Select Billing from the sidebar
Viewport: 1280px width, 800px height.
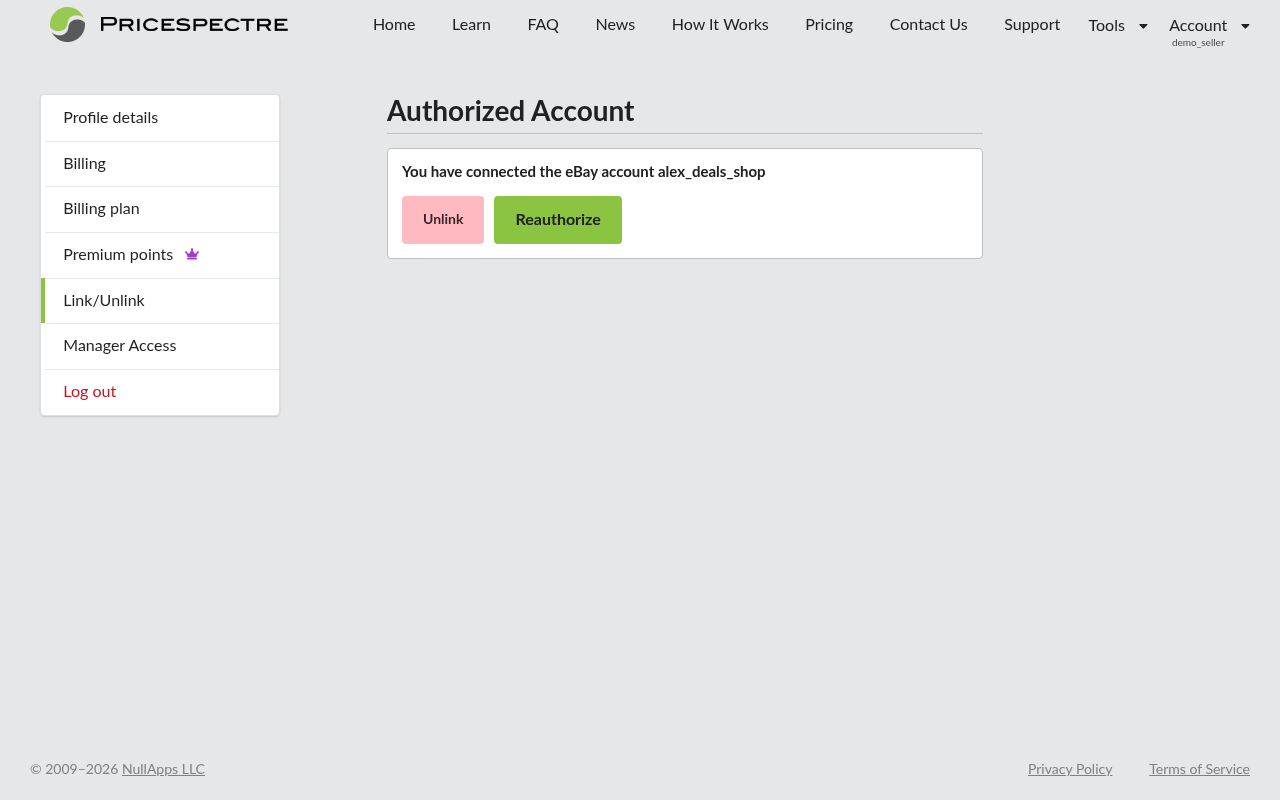[84, 163]
